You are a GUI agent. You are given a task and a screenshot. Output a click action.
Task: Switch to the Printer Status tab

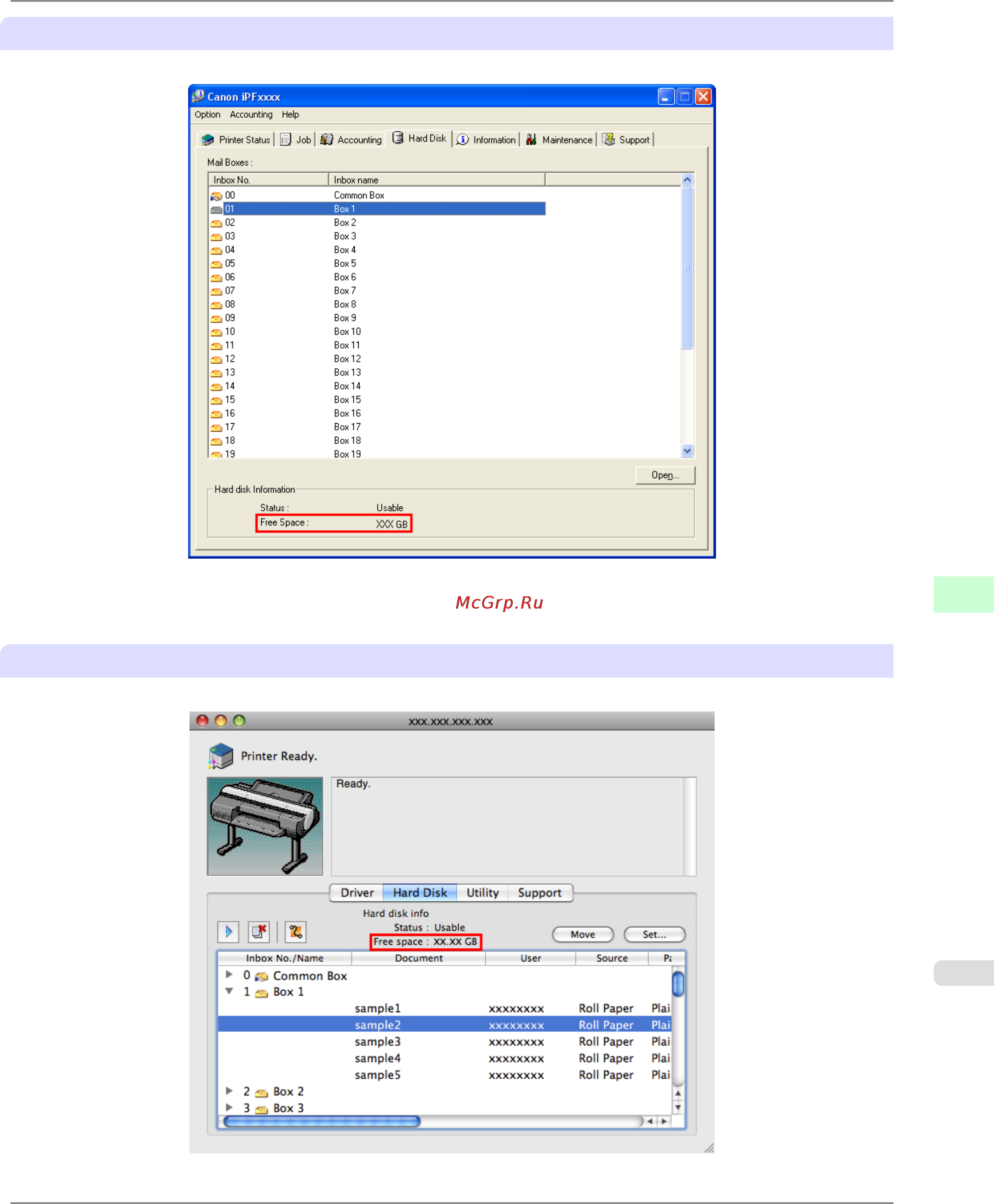[236, 140]
